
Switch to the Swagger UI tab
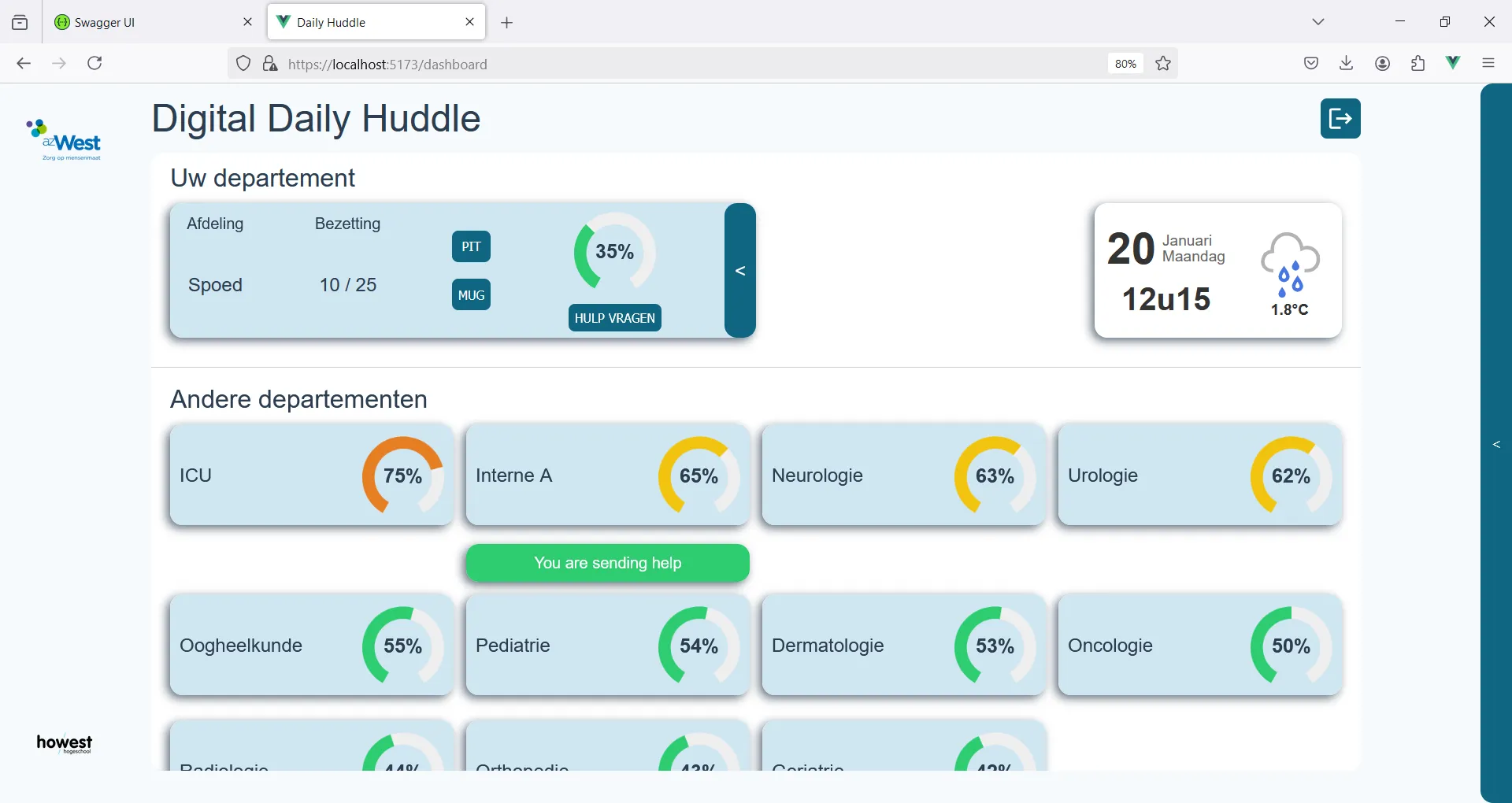(x=154, y=22)
